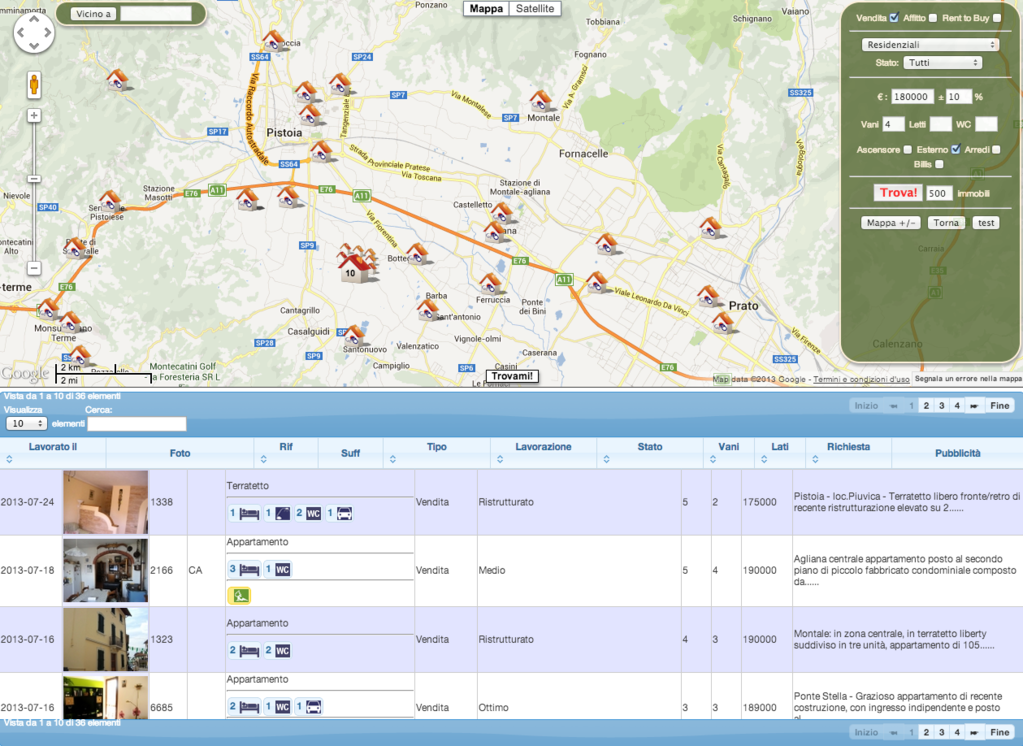
Task: Click the house marker next to Botte label
Action: (x=418, y=253)
